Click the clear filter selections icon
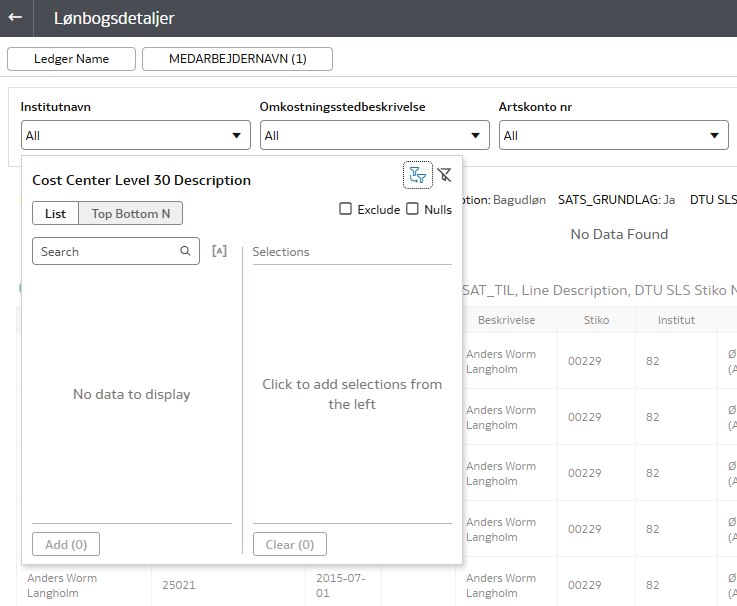 coord(444,175)
